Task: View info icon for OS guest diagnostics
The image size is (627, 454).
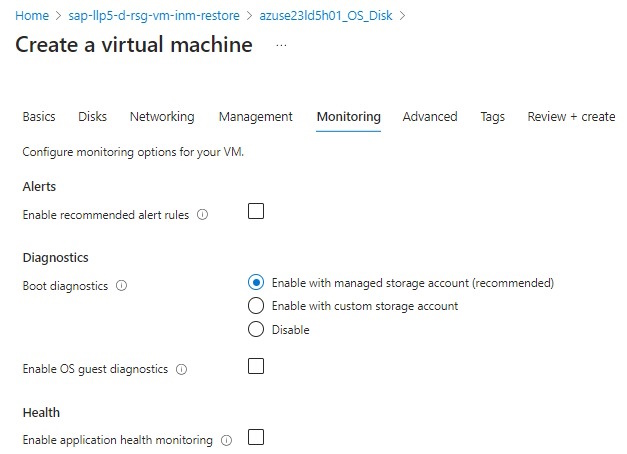Action: coord(182,369)
